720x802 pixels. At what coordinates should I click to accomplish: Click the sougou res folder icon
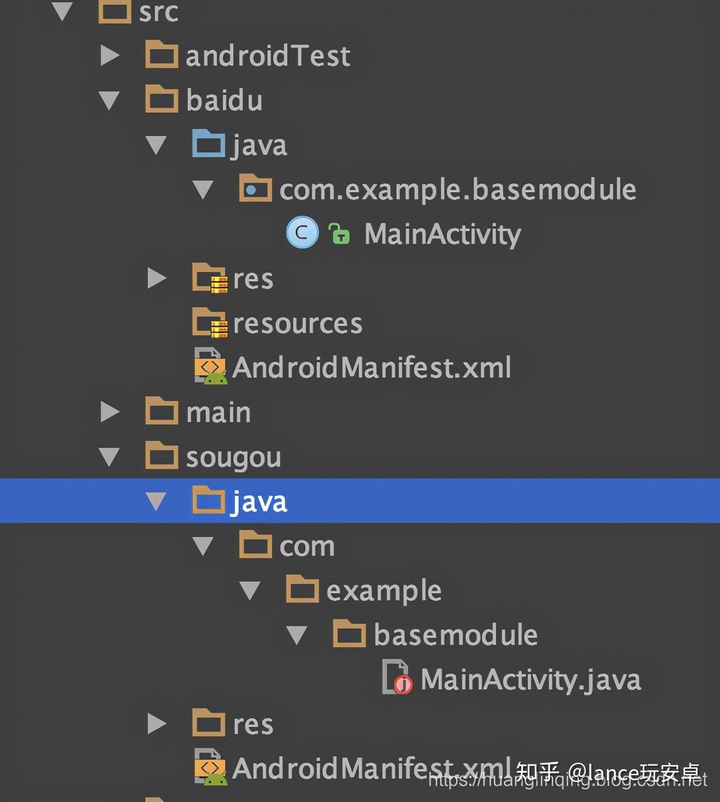click(x=209, y=722)
